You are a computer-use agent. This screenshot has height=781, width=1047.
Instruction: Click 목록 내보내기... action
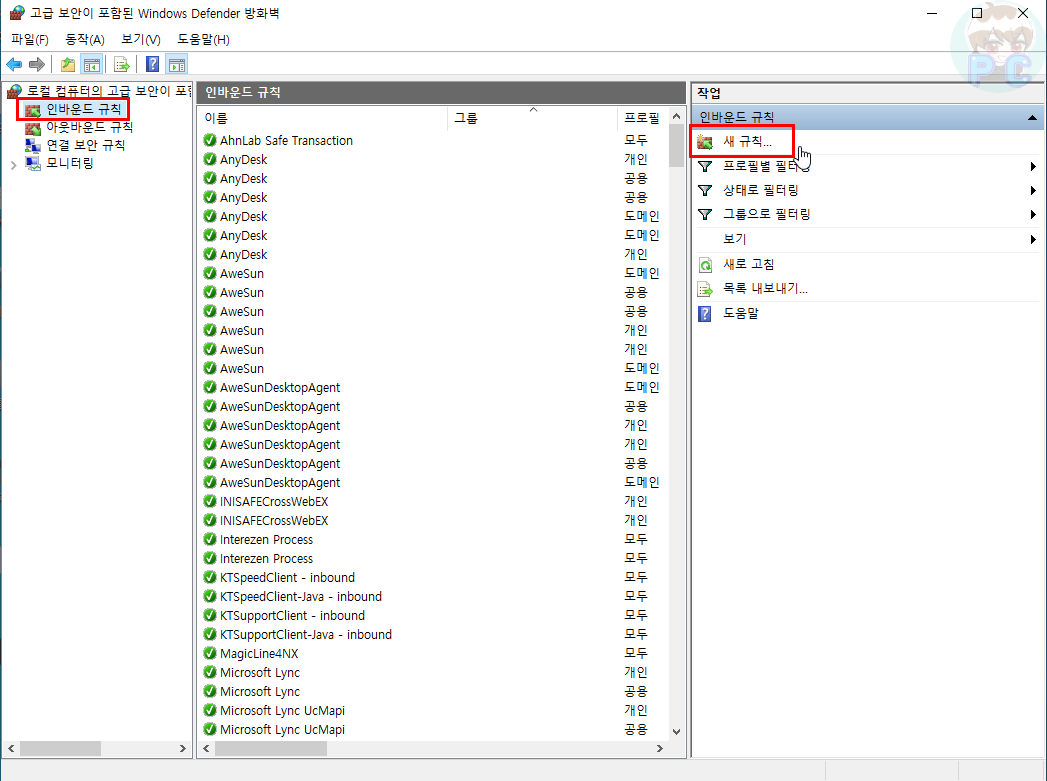(x=765, y=288)
